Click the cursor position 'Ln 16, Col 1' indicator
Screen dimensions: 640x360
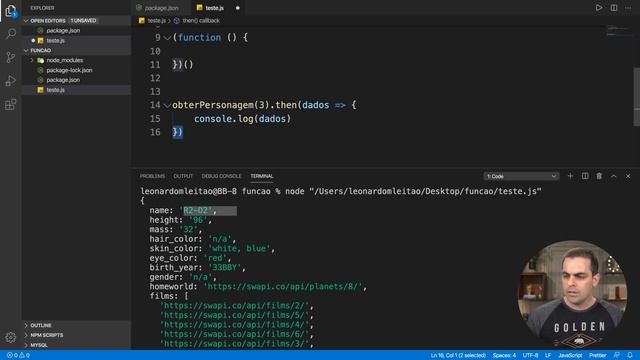pyautogui.click(x=458, y=355)
